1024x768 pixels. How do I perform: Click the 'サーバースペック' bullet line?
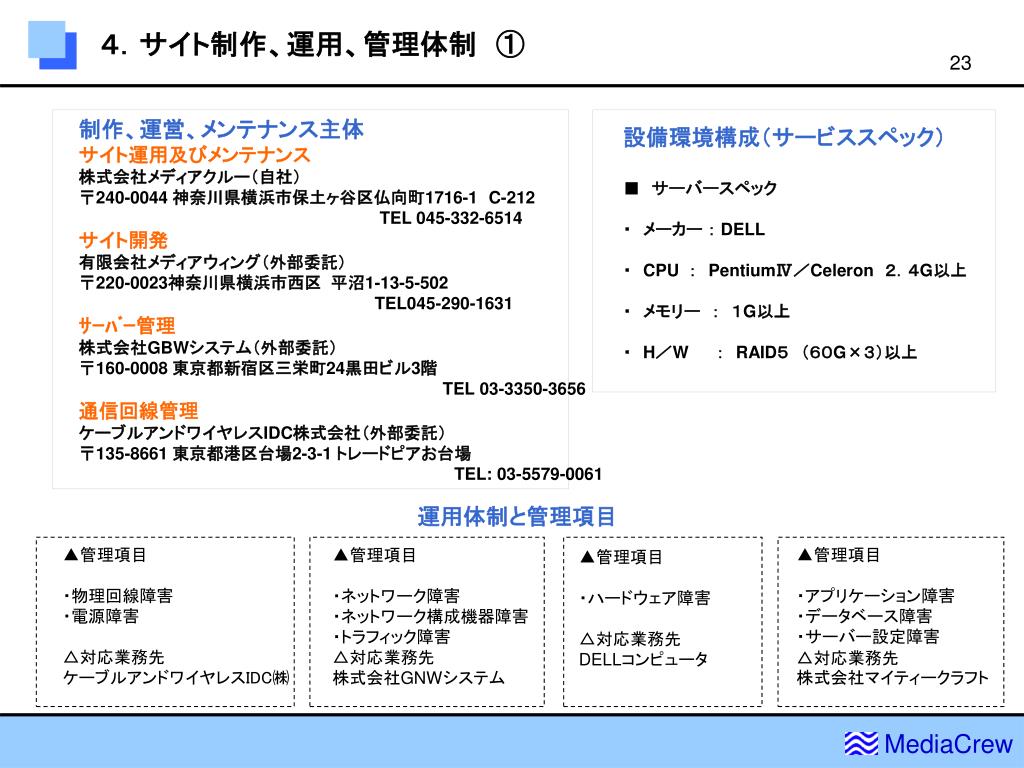click(701, 188)
